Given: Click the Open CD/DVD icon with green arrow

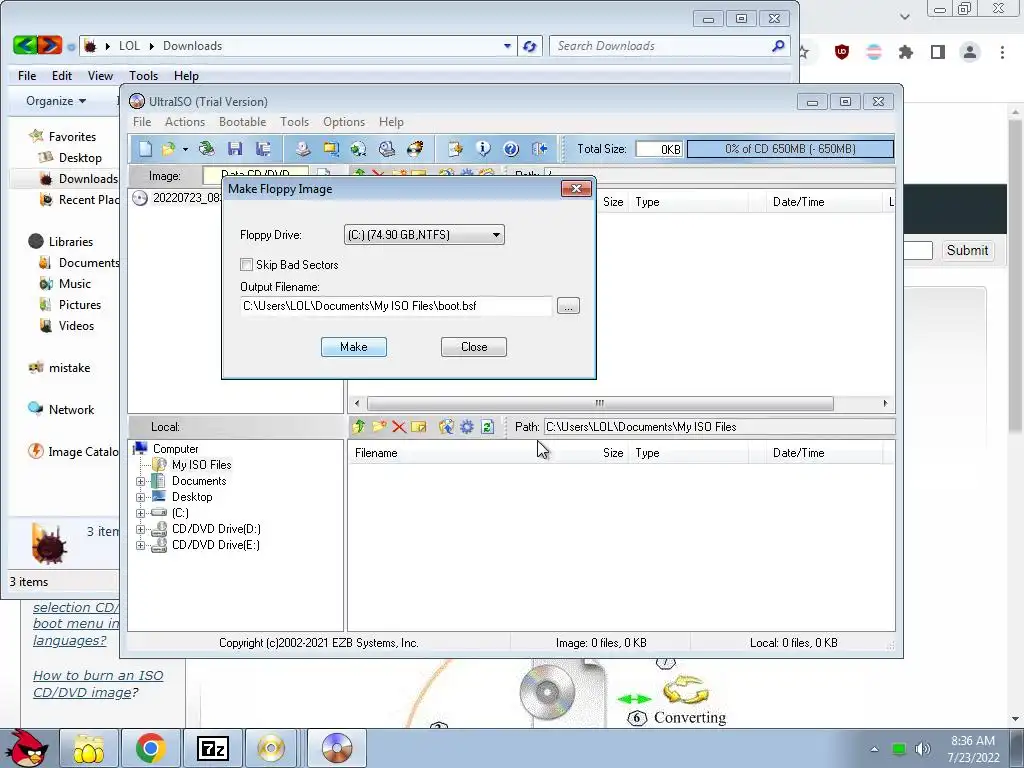Looking at the screenshot, I should tap(207, 149).
